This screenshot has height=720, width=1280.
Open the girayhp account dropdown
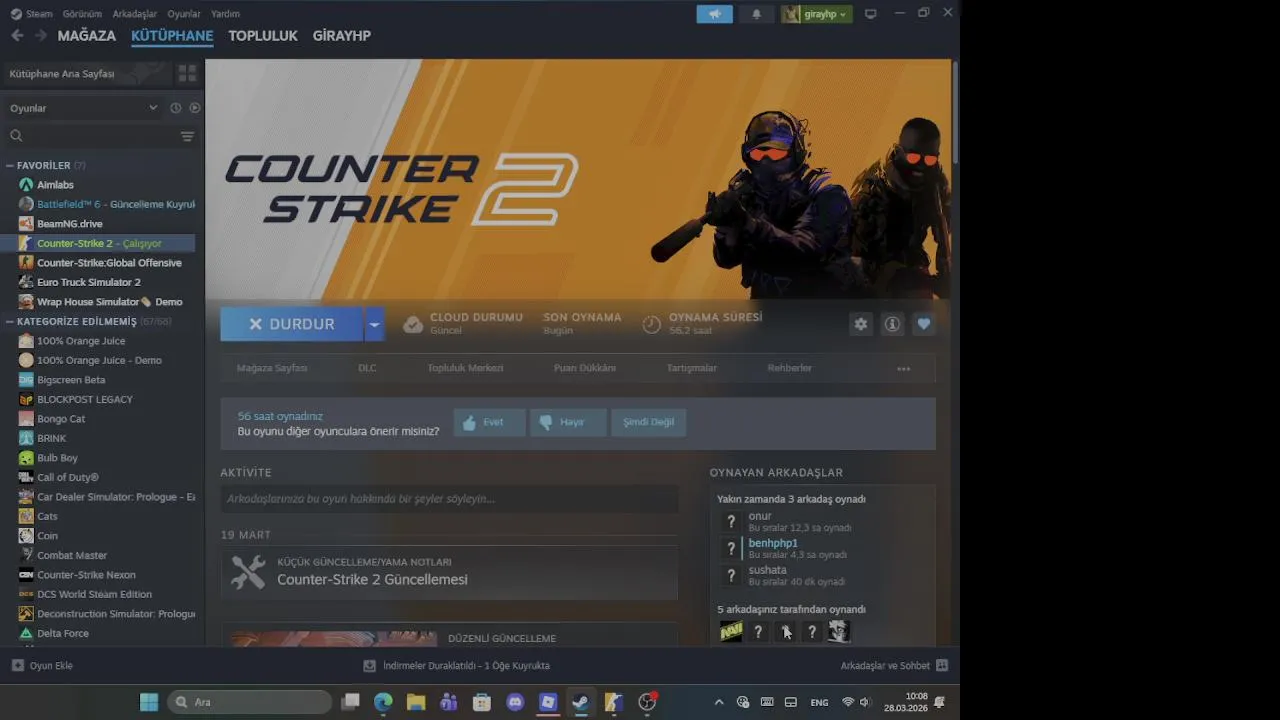(816, 14)
